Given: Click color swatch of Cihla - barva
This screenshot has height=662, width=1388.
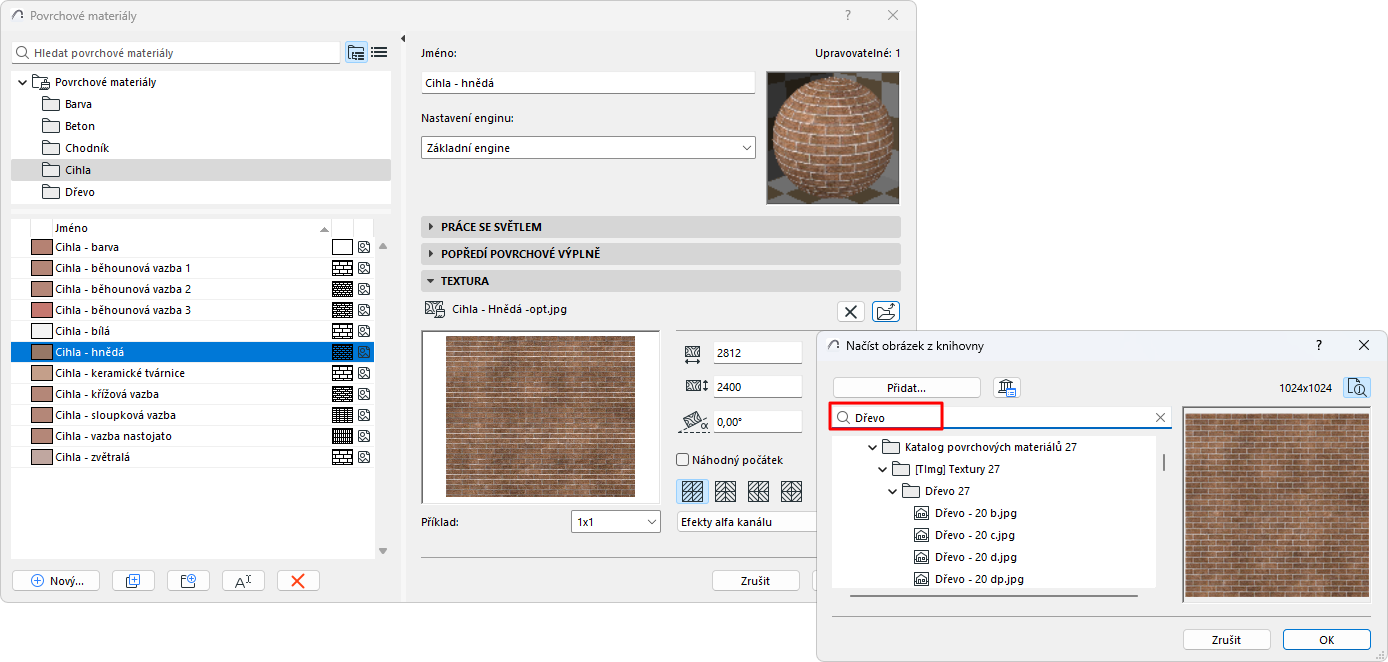Looking at the screenshot, I should click(42, 247).
